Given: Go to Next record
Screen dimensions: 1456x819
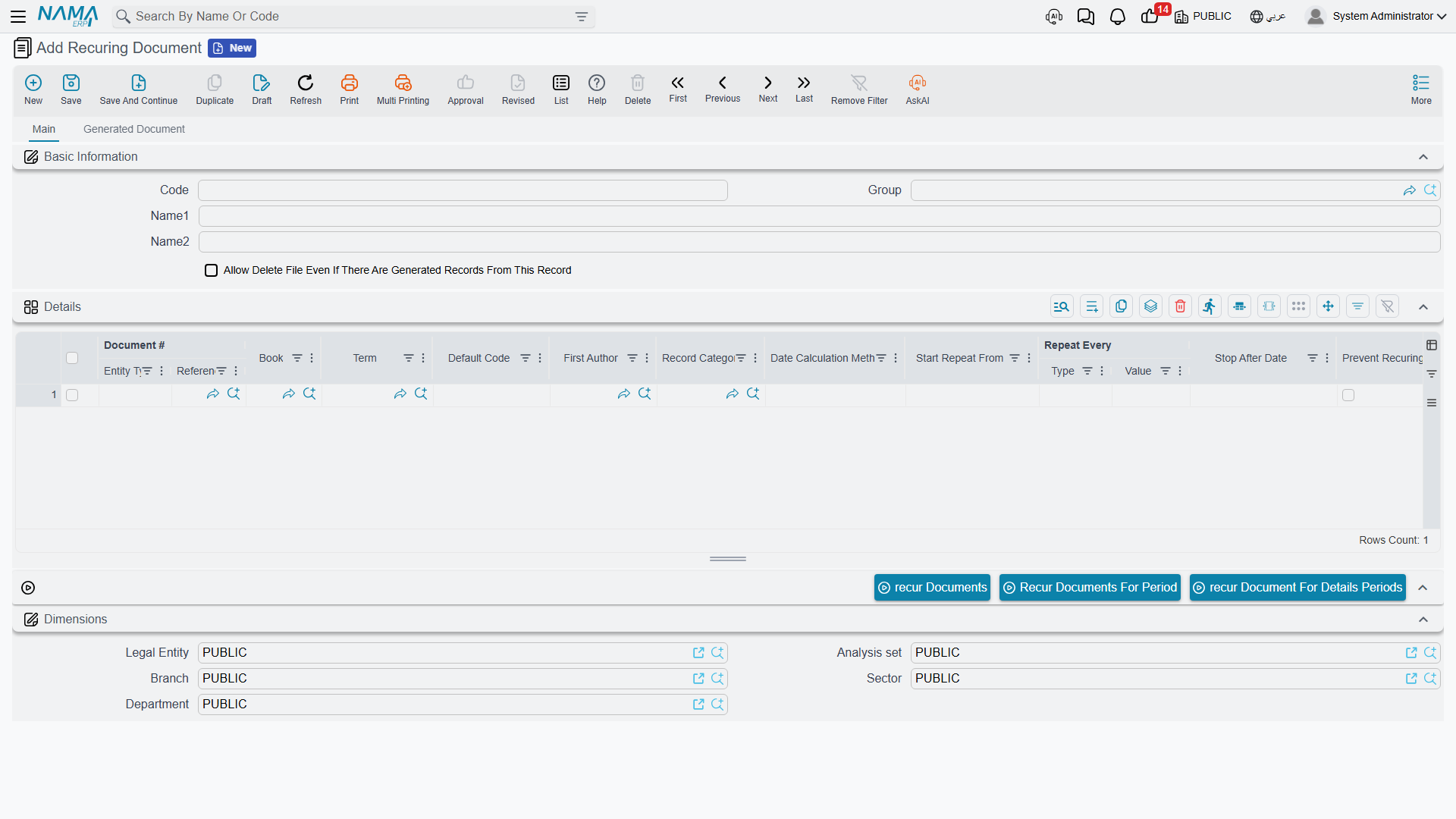Looking at the screenshot, I should pyautogui.click(x=768, y=88).
